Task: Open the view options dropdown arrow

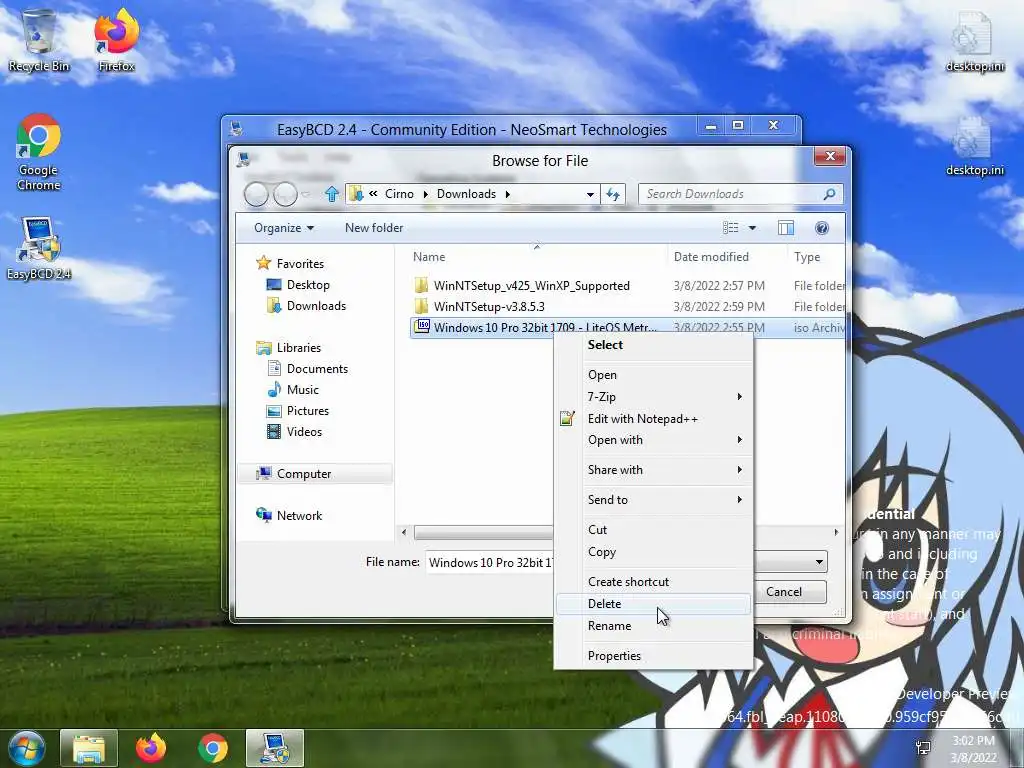Action: click(x=752, y=228)
